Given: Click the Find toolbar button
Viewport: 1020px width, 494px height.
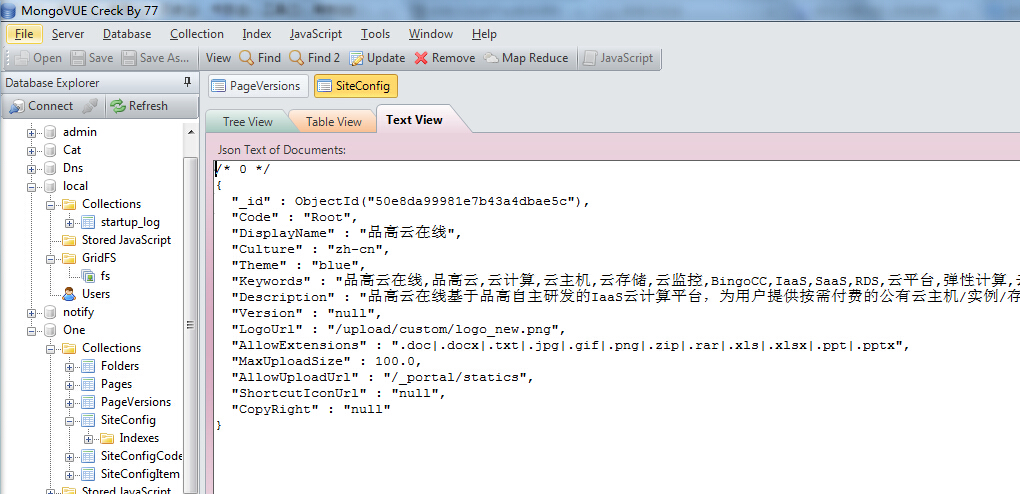Looking at the screenshot, I should 260,58.
